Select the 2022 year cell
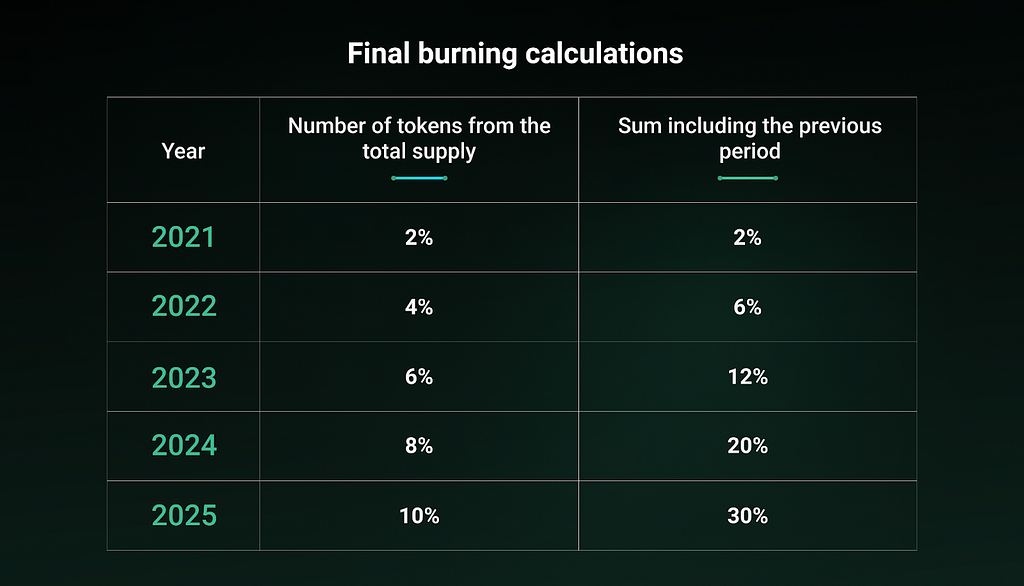Image resolution: width=1024 pixels, height=586 pixels. click(x=184, y=306)
